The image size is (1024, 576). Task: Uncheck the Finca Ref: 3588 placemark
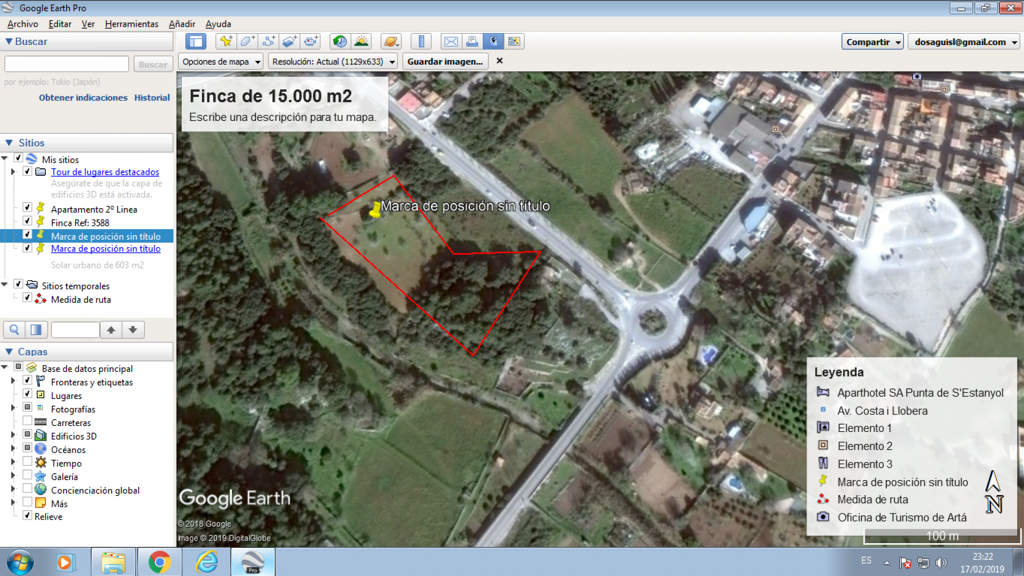click(x=27, y=222)
